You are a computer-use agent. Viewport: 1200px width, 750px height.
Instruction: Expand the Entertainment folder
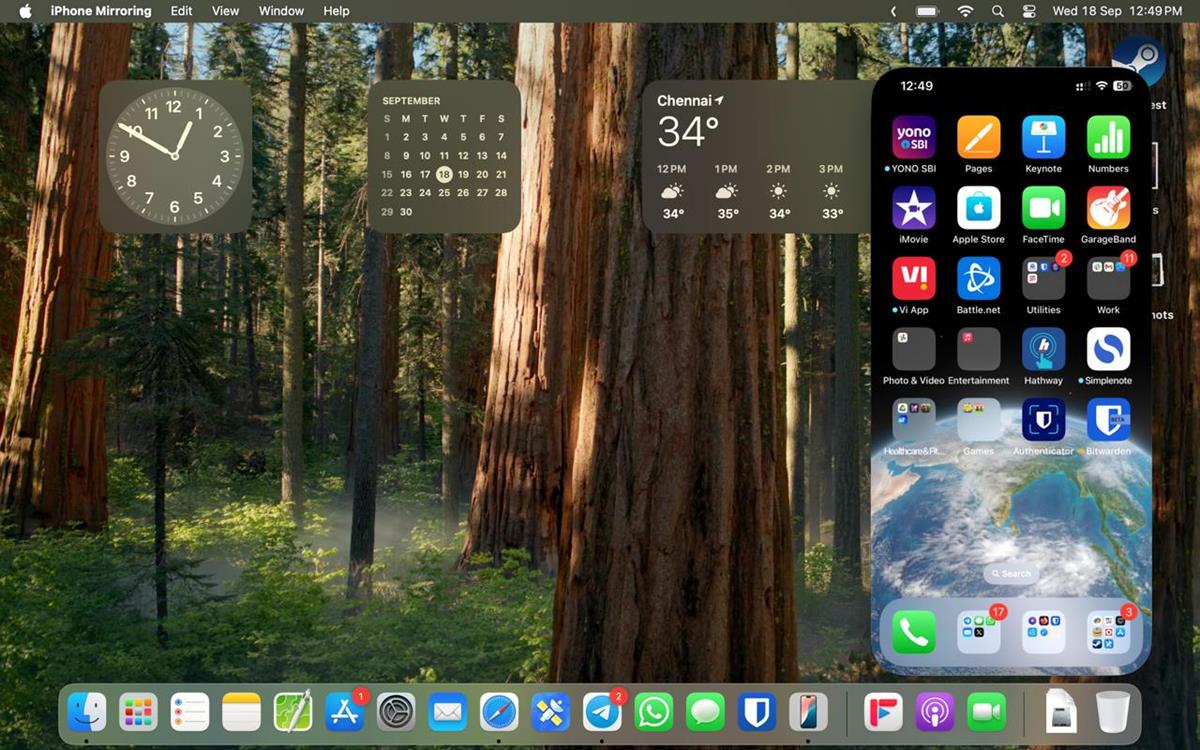point(978,350)
